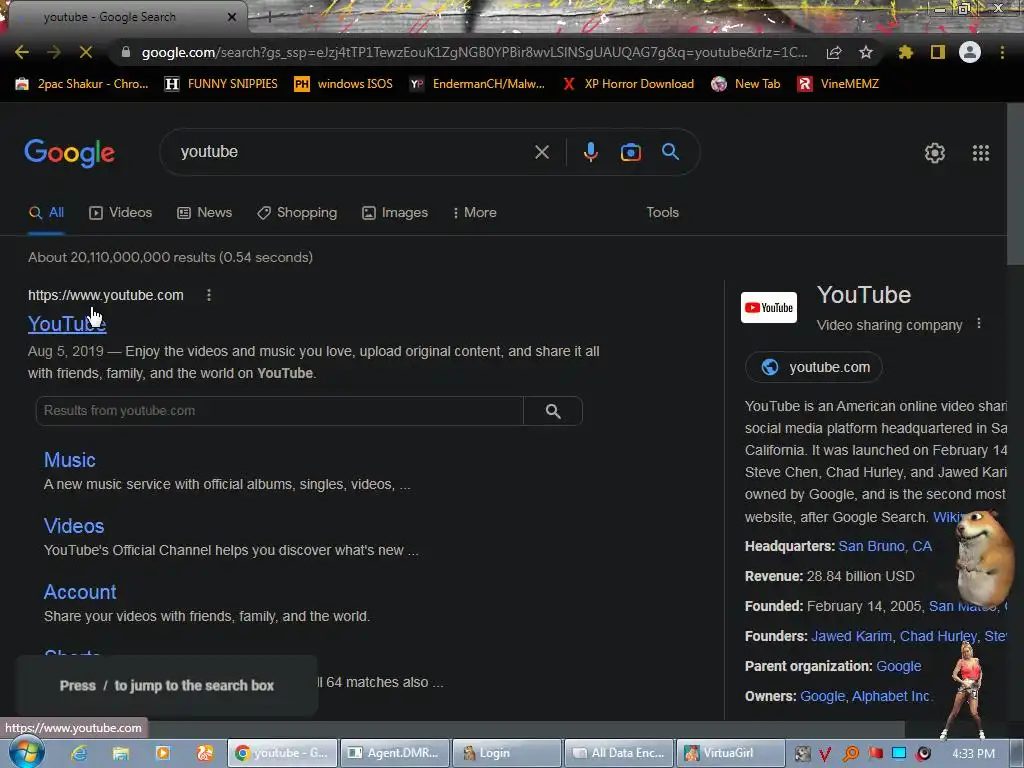Open Google quick settings gear
Screen dimensions: 1024x768
(935, 153)
